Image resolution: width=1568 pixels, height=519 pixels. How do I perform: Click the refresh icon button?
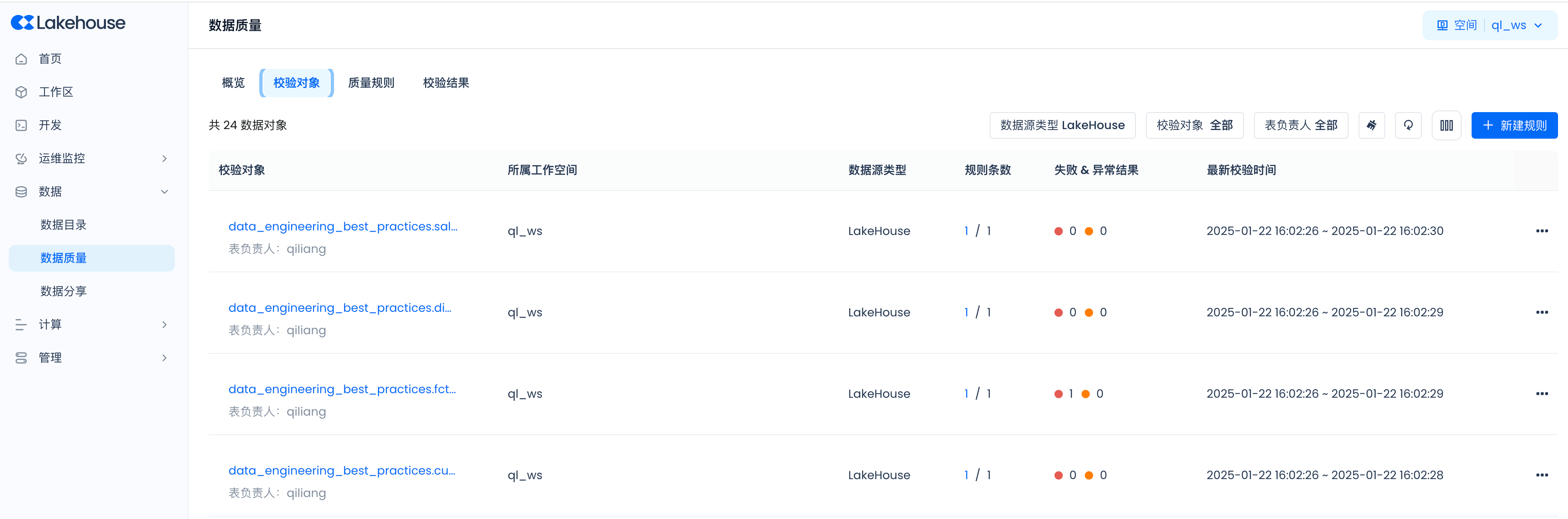[1408, 125]
